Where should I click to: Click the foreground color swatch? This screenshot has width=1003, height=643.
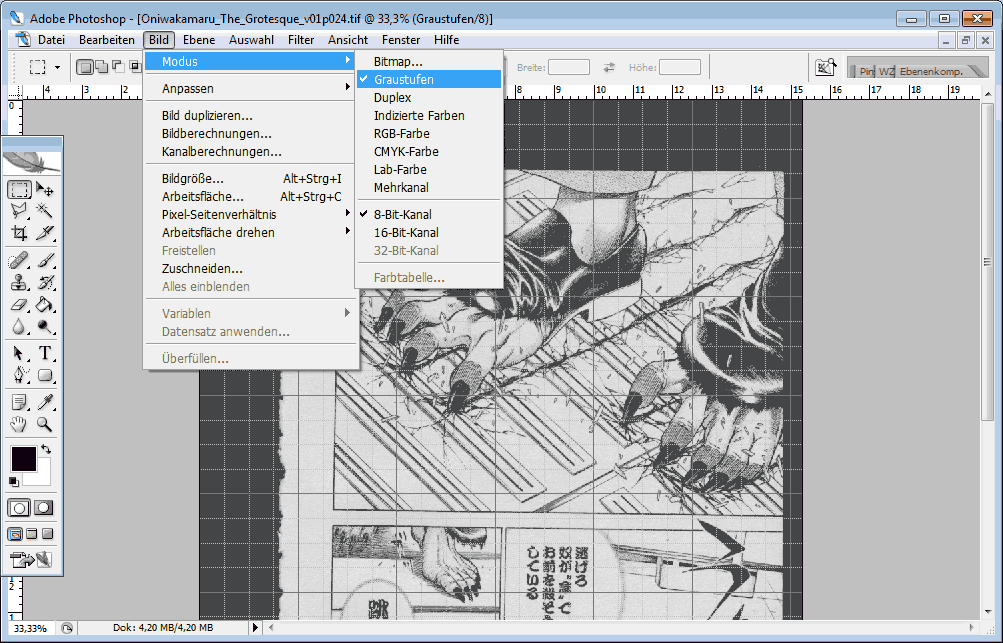click(x=23, y=459)
